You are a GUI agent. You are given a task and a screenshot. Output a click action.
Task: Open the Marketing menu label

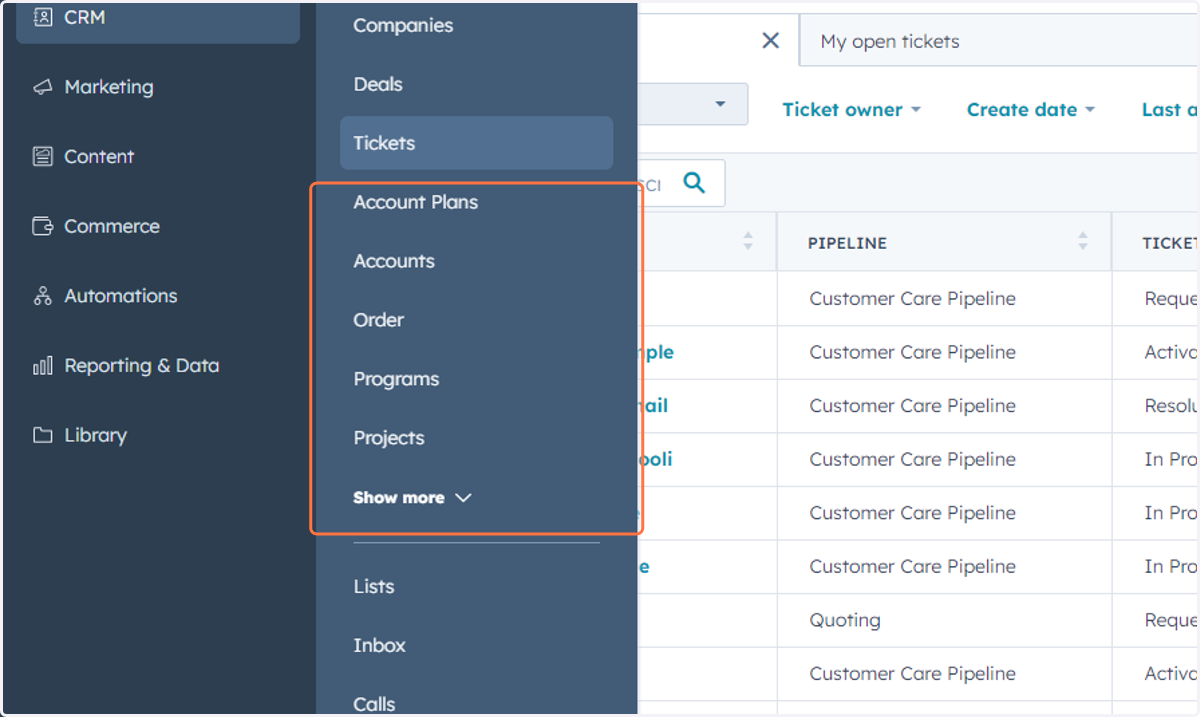109,87
